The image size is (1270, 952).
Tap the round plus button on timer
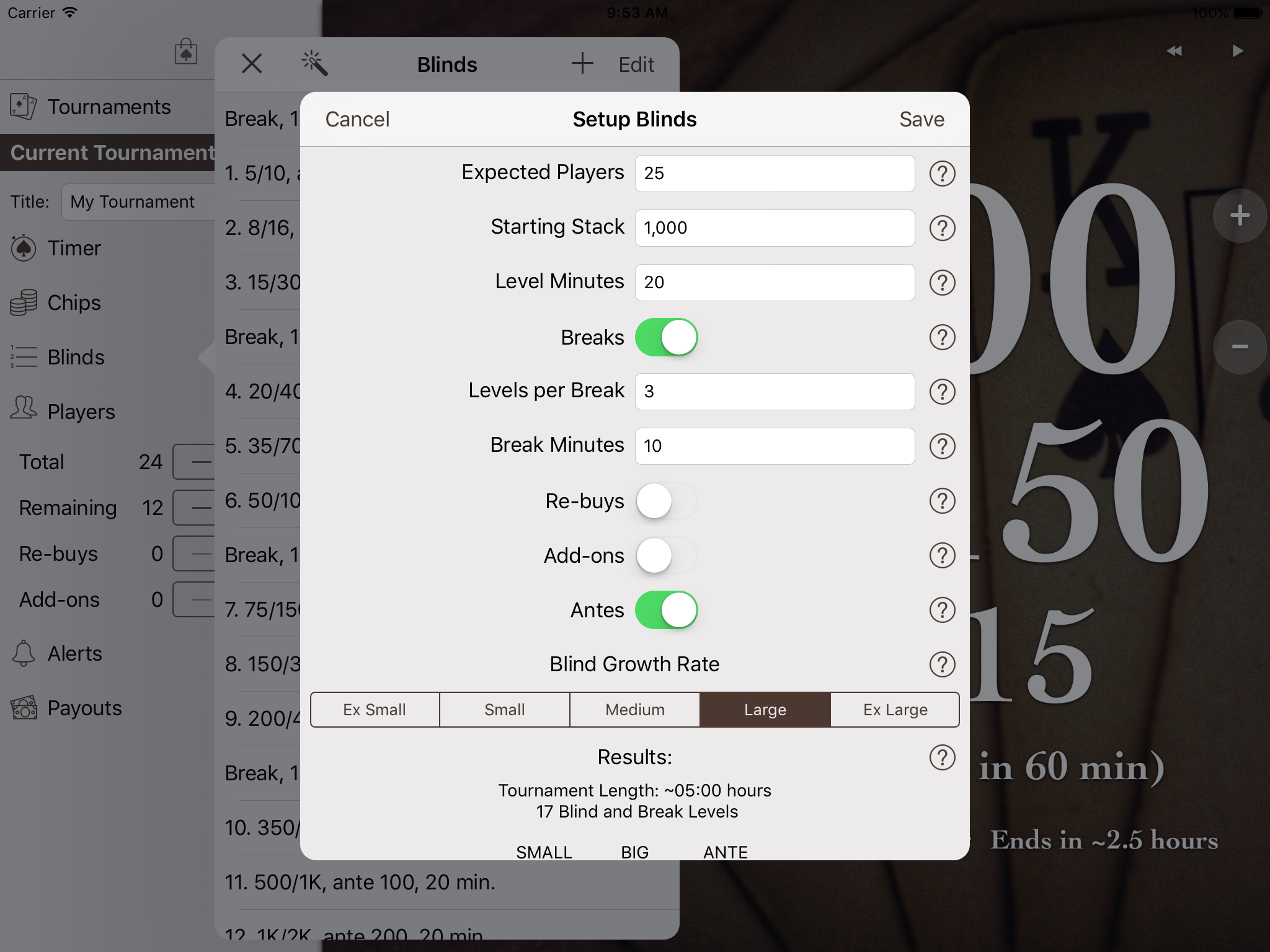tap(1240, 216)
